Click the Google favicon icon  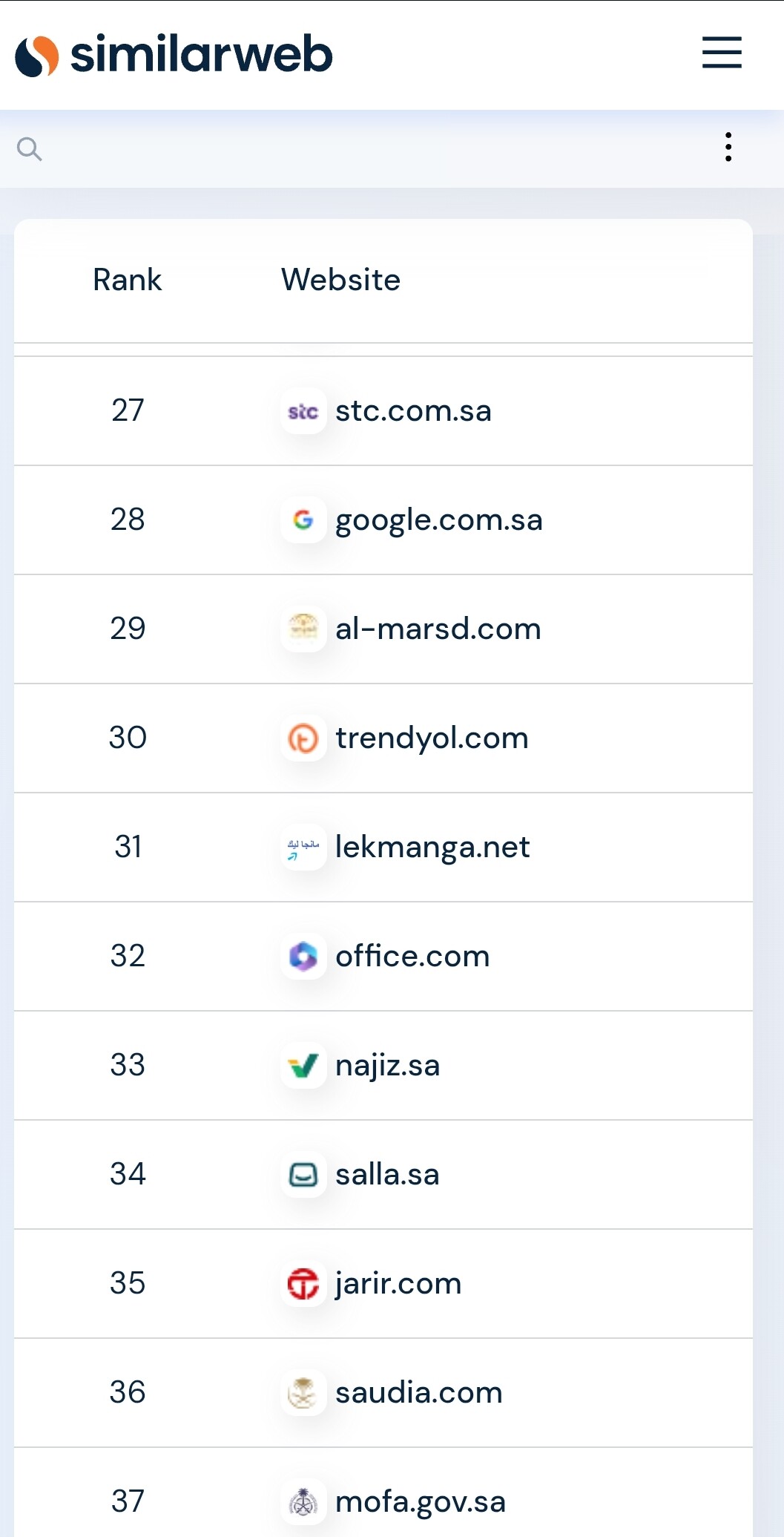click(x=303, y=520)
